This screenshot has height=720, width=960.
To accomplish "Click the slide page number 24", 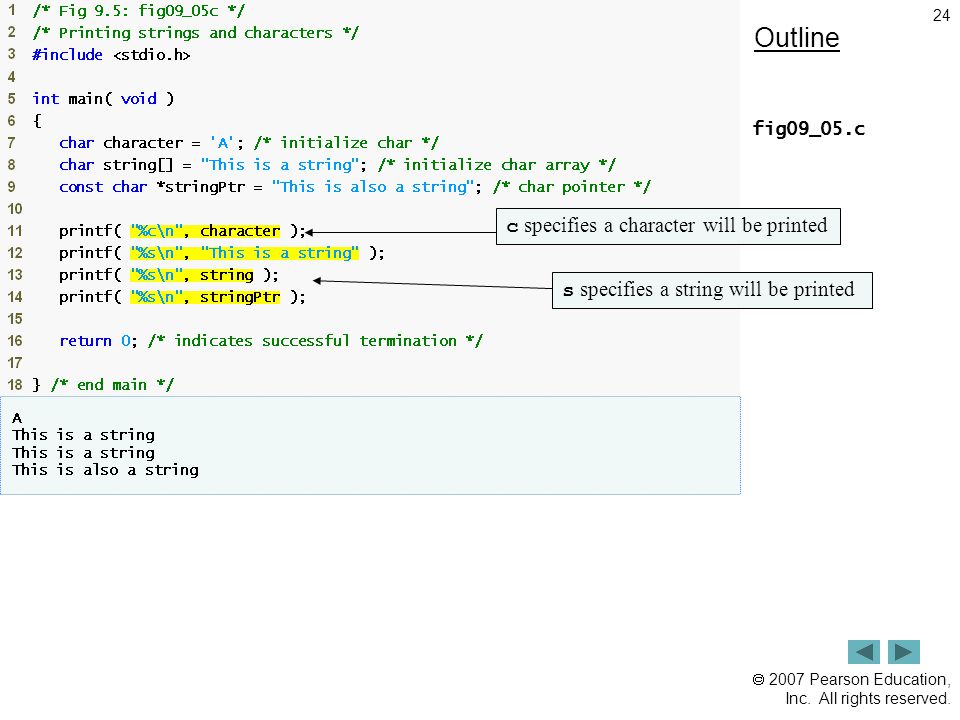I will (941, 15).
